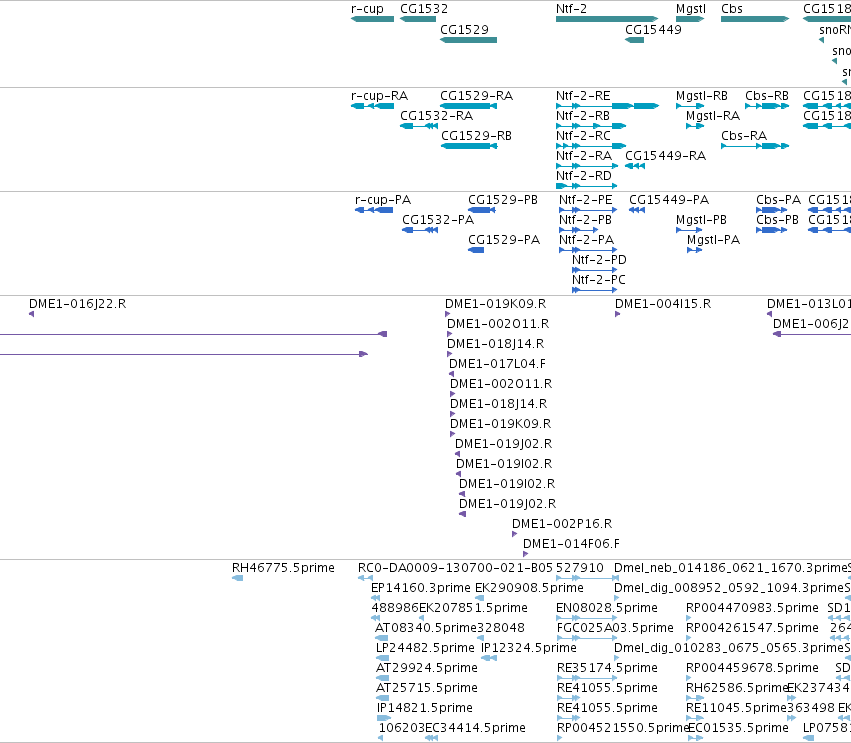Image resolution: width=851 pixels, height=743 pixels.
Task: Select transcript Cbs-RA
Action: click(x=755, y=146)
